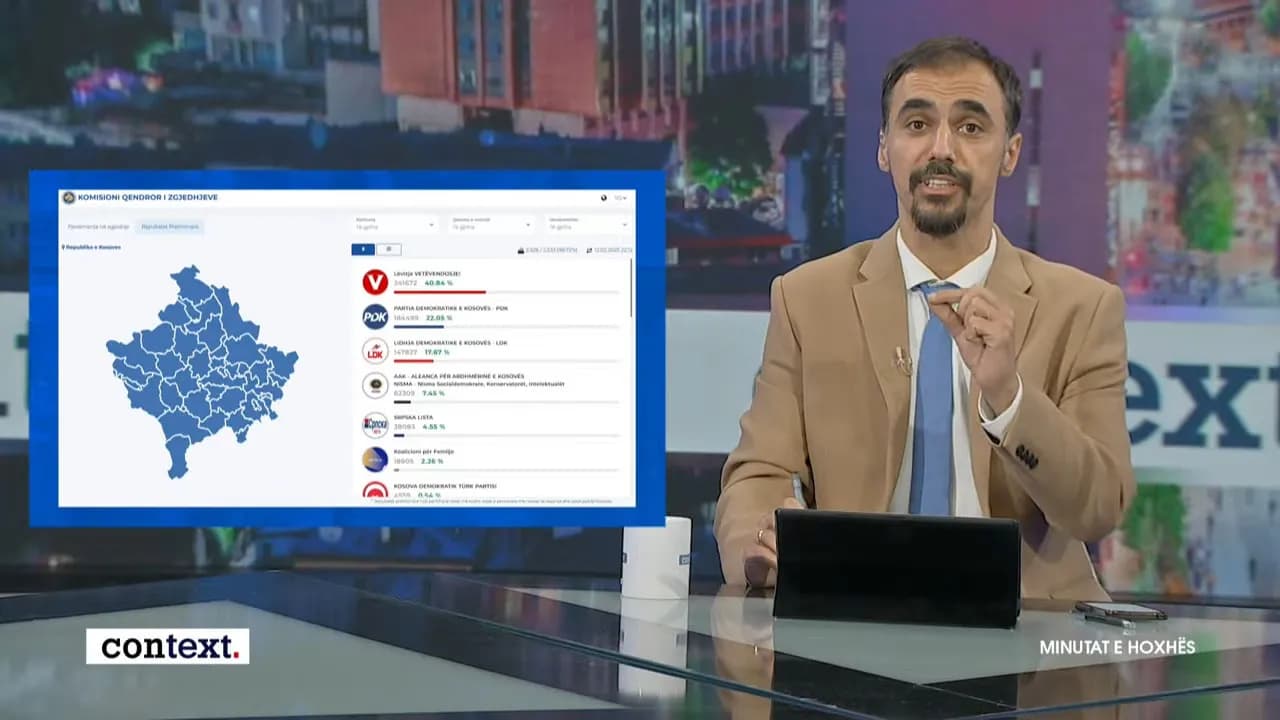The image size is (1280, 720).
Task: Switch to the Pjesëmarrja në zgjedhje tab
Action: [x=98, y=227]
